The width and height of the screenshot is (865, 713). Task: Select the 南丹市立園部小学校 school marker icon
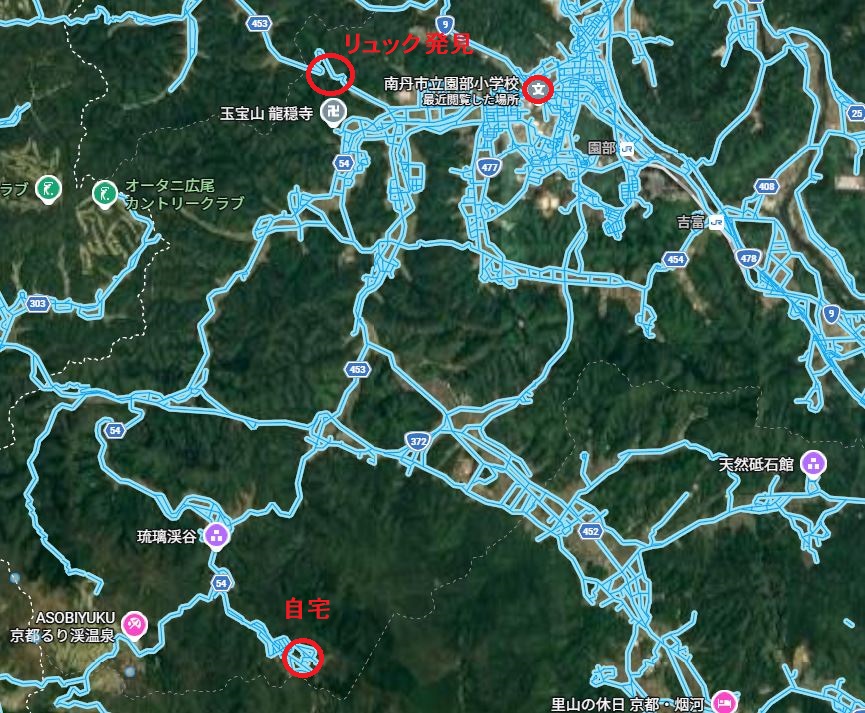(x=538, y=89)
